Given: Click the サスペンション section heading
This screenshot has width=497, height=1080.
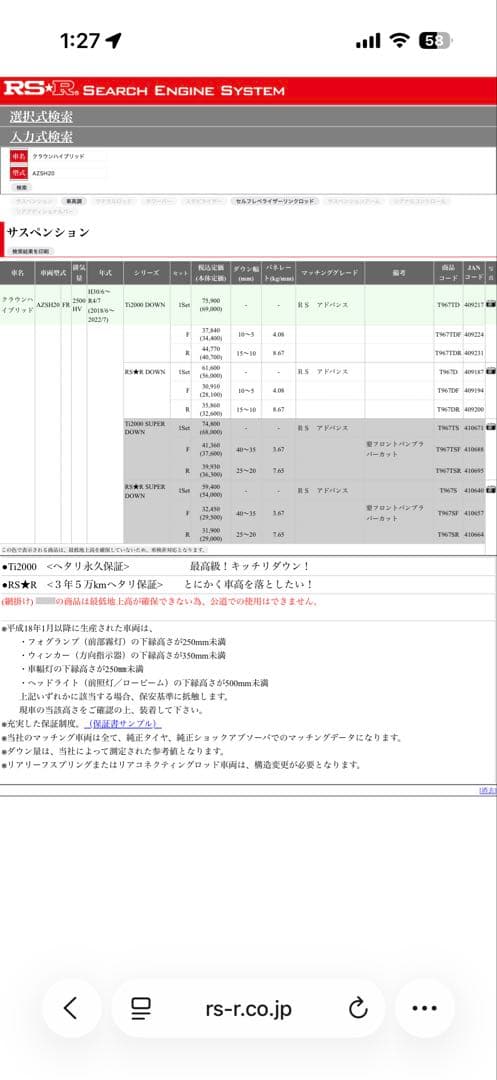Looking at the screenshot, I should (48, 233).
